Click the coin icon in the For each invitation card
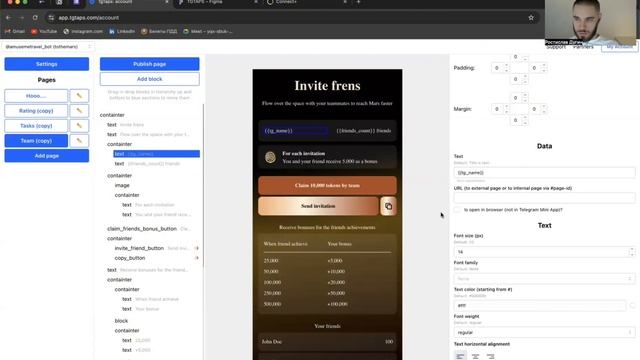 point(270,157)
